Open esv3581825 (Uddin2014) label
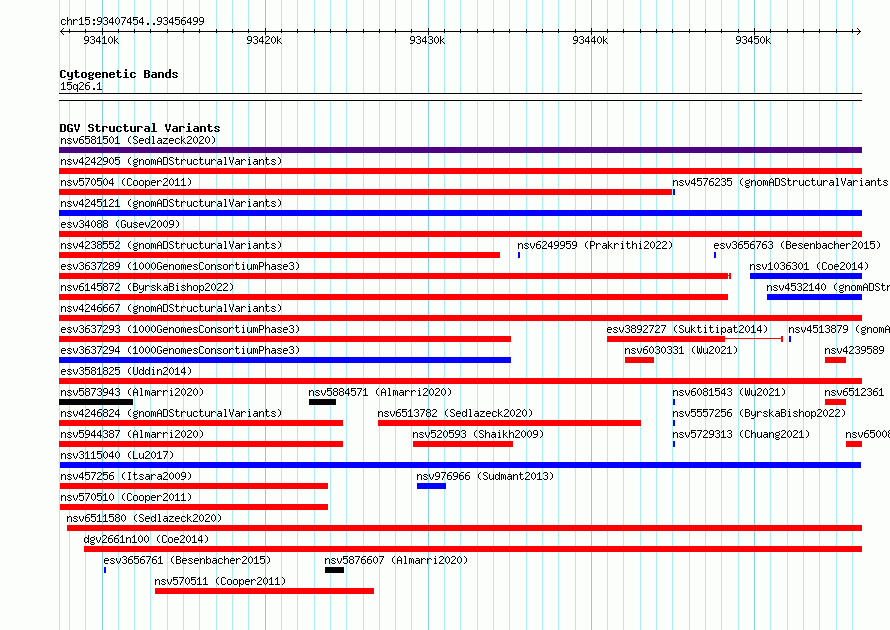The width and height of the screenshot is (890, 630). point(126,371)
